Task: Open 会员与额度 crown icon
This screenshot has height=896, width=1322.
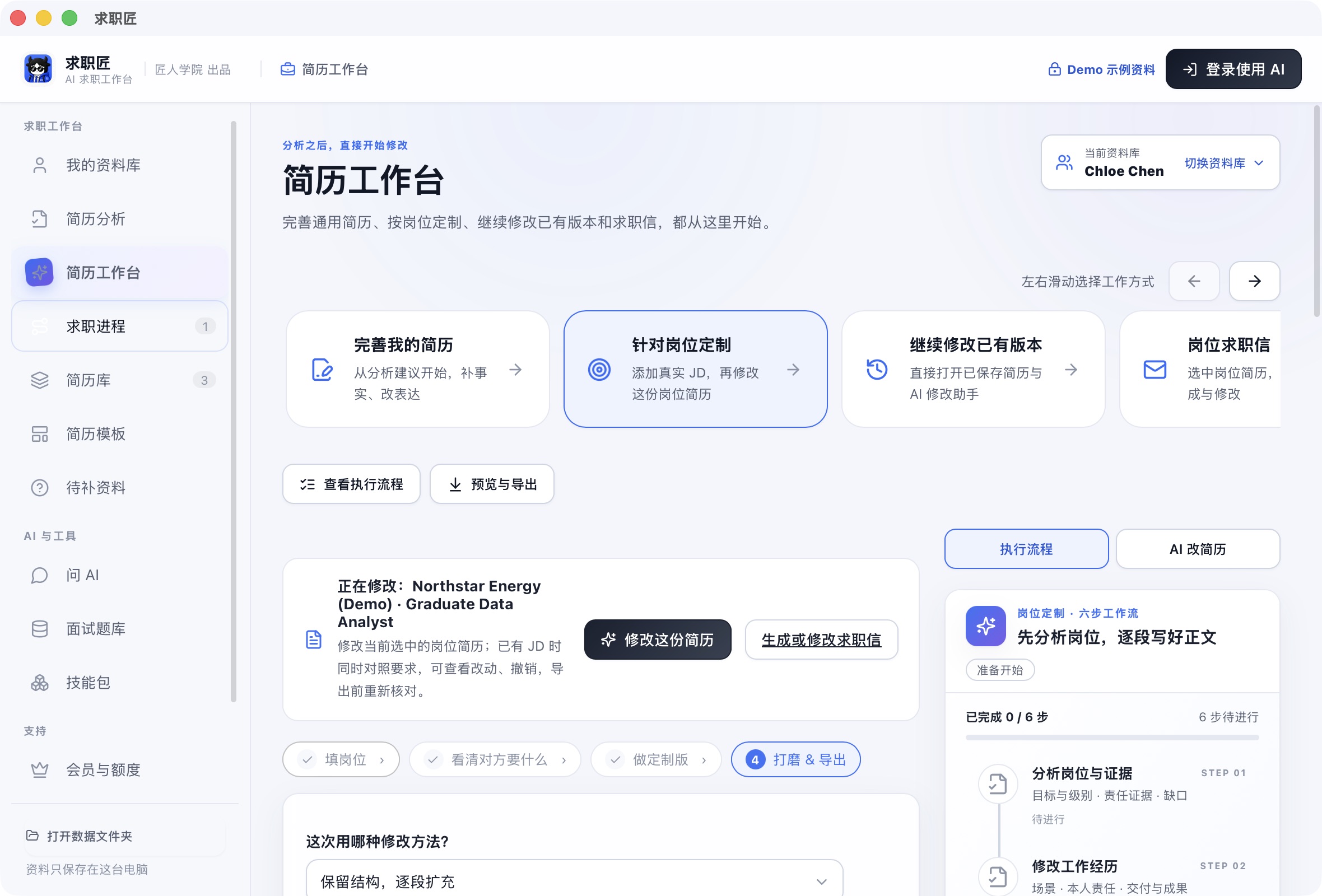Action: 39,770
